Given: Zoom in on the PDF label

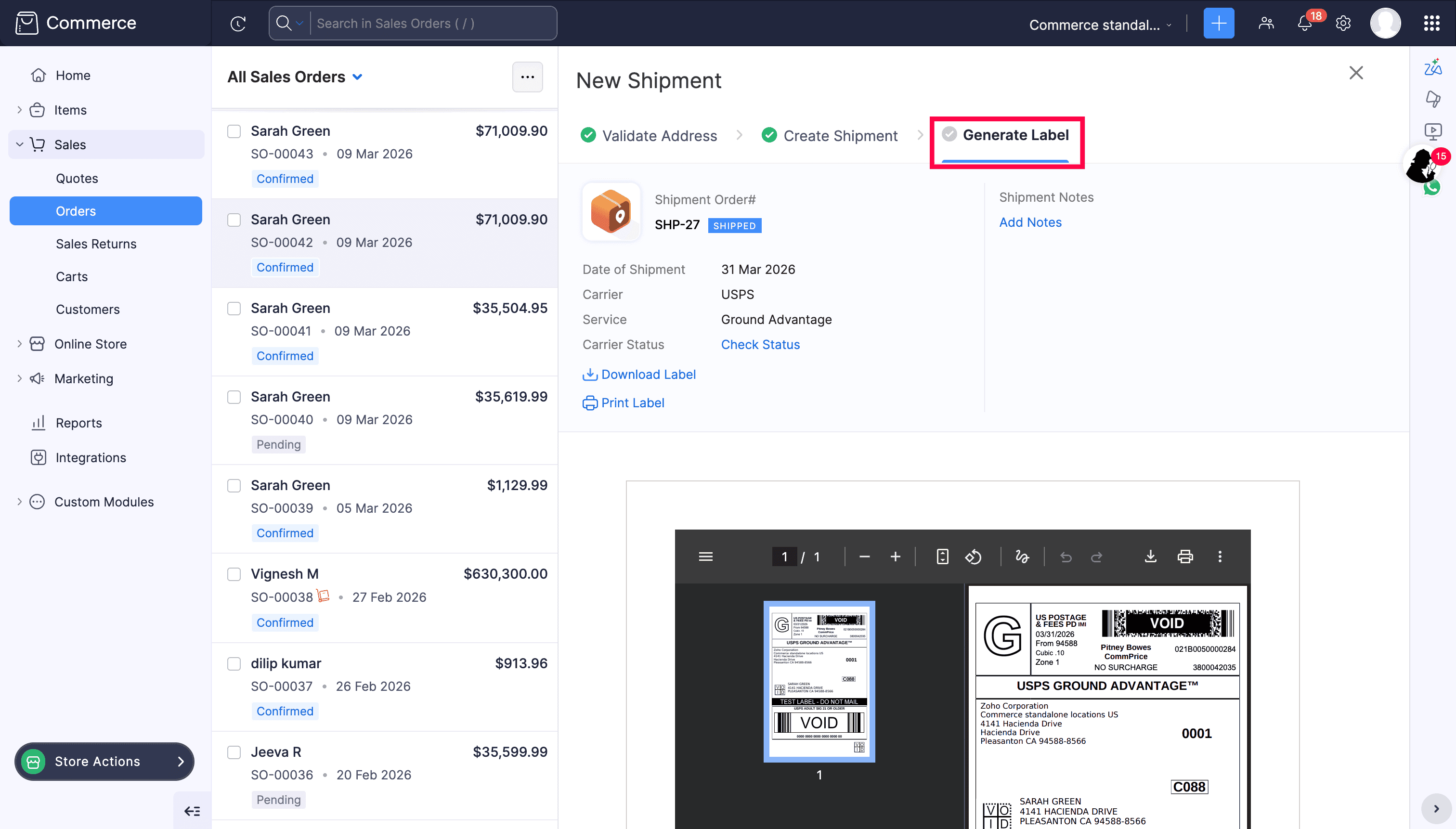Looking at the screenshot, I should 895,556.
